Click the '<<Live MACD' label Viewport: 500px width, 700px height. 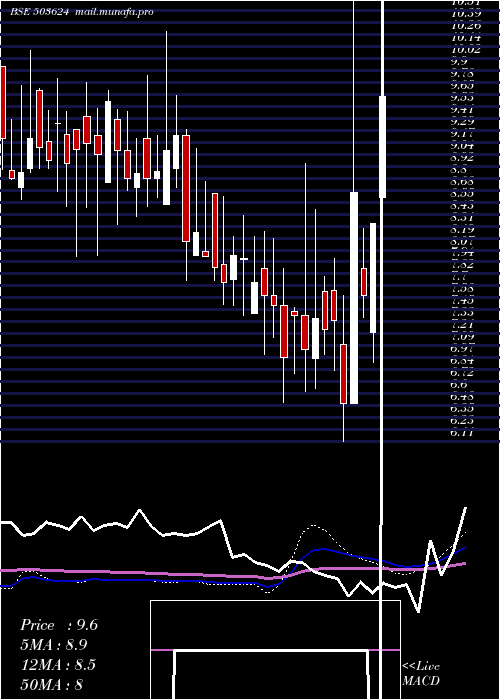[421, 673]
